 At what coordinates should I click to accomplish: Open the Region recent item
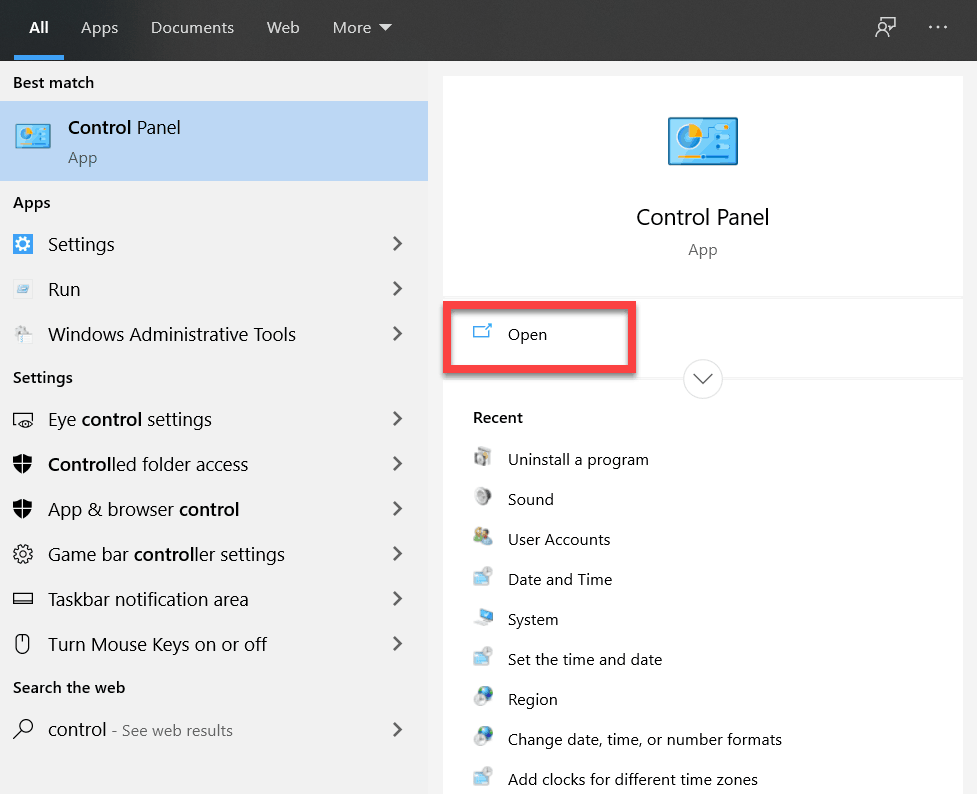tap(533, 700)
